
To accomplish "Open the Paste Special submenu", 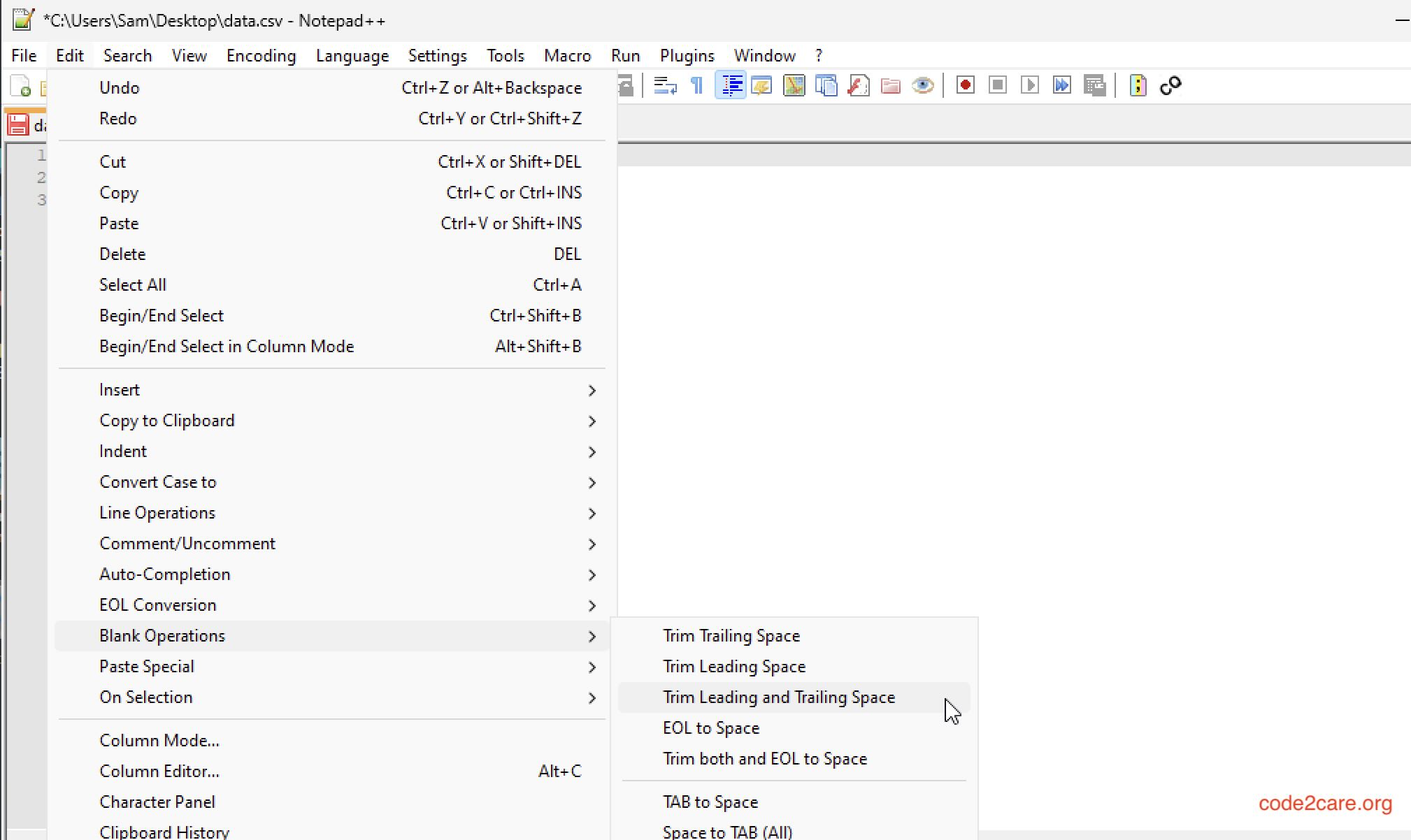I will [147, 666].
